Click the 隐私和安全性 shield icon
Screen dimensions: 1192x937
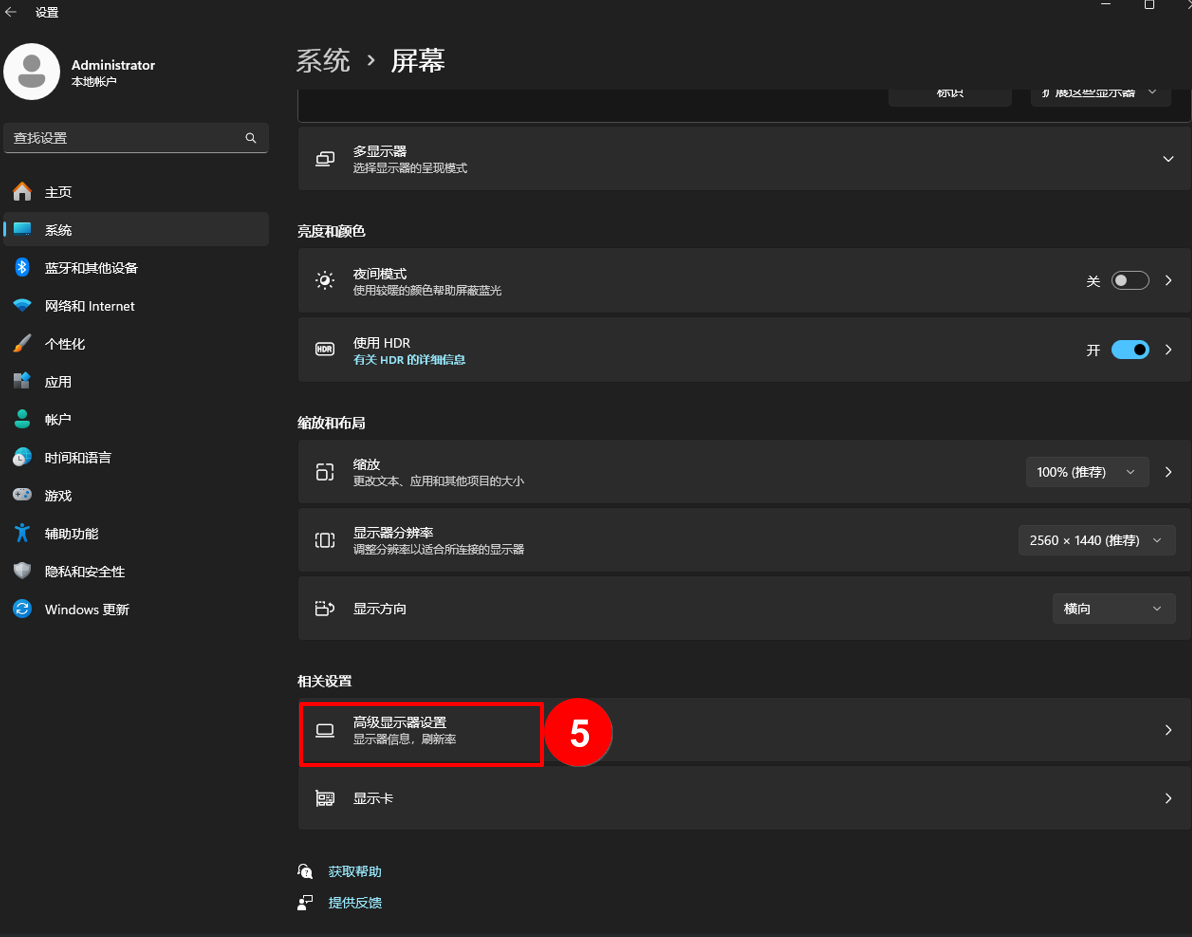coord(22,571)
